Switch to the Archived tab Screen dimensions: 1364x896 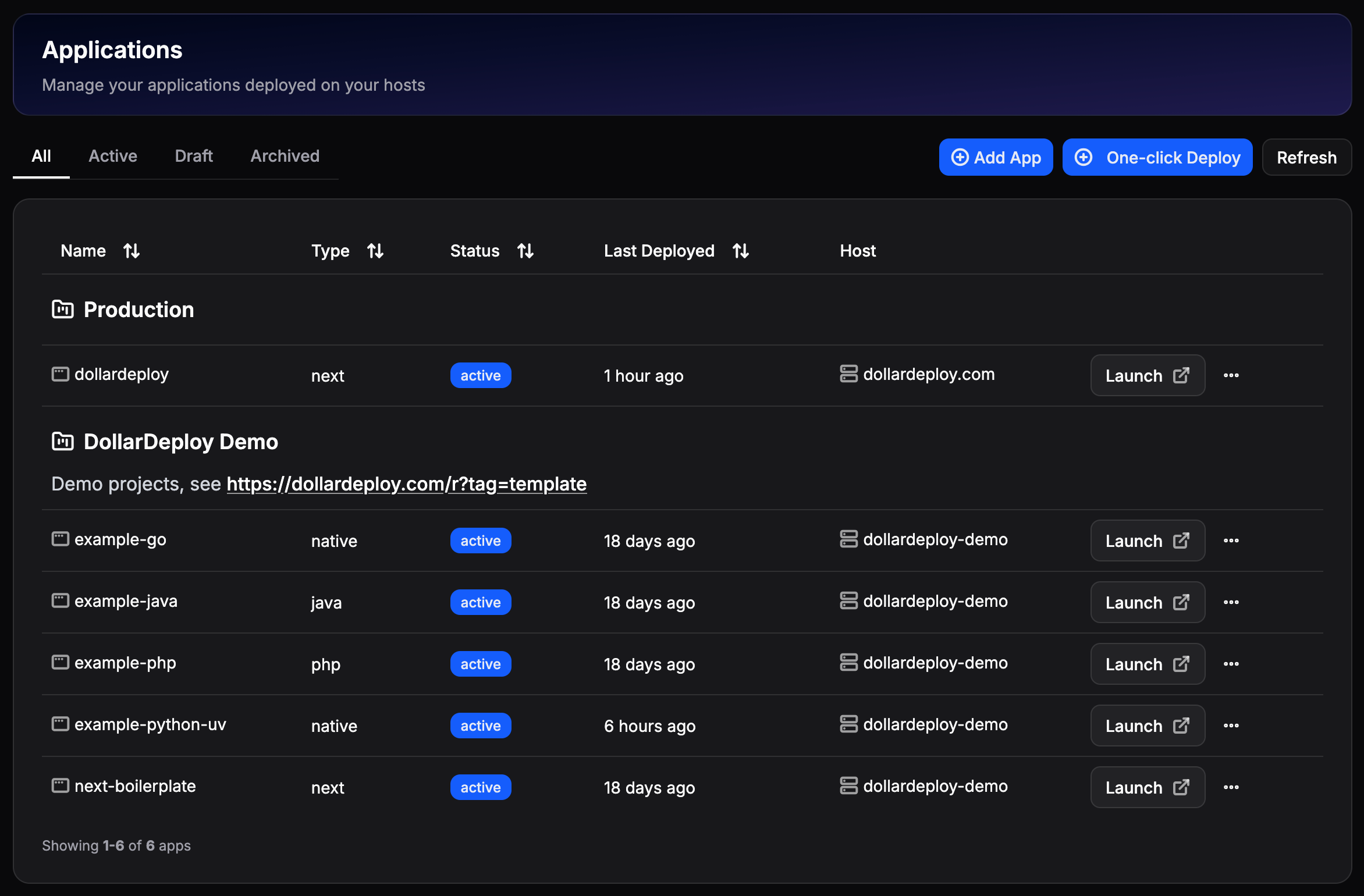click(x=285, y=156)
